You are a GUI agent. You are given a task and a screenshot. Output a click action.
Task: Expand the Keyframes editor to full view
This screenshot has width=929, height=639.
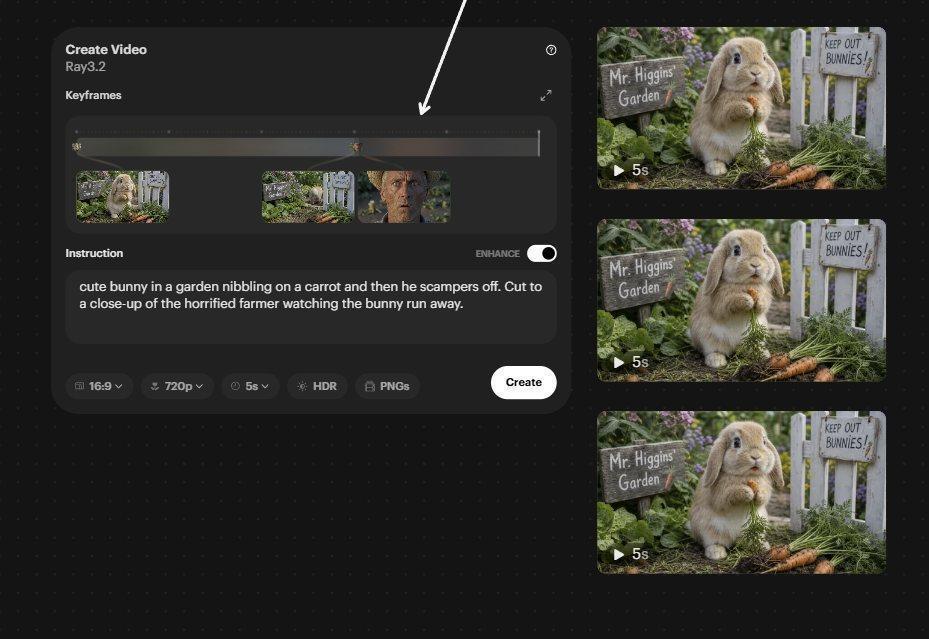click(546, 95)
